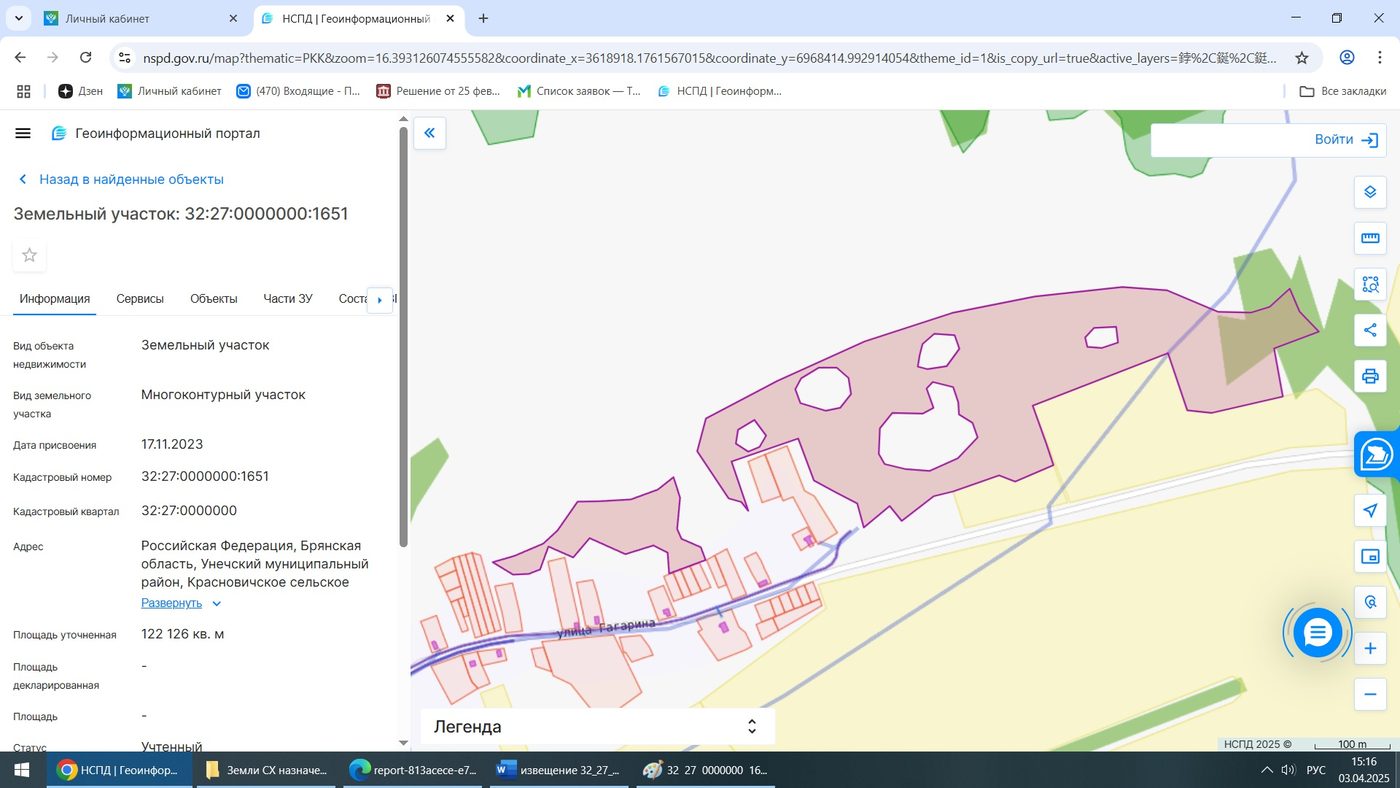The height and width of the screenshot is (788, 1400).
Task: Open the Части ЗУ tab
Action: click(x=288, y=298)
